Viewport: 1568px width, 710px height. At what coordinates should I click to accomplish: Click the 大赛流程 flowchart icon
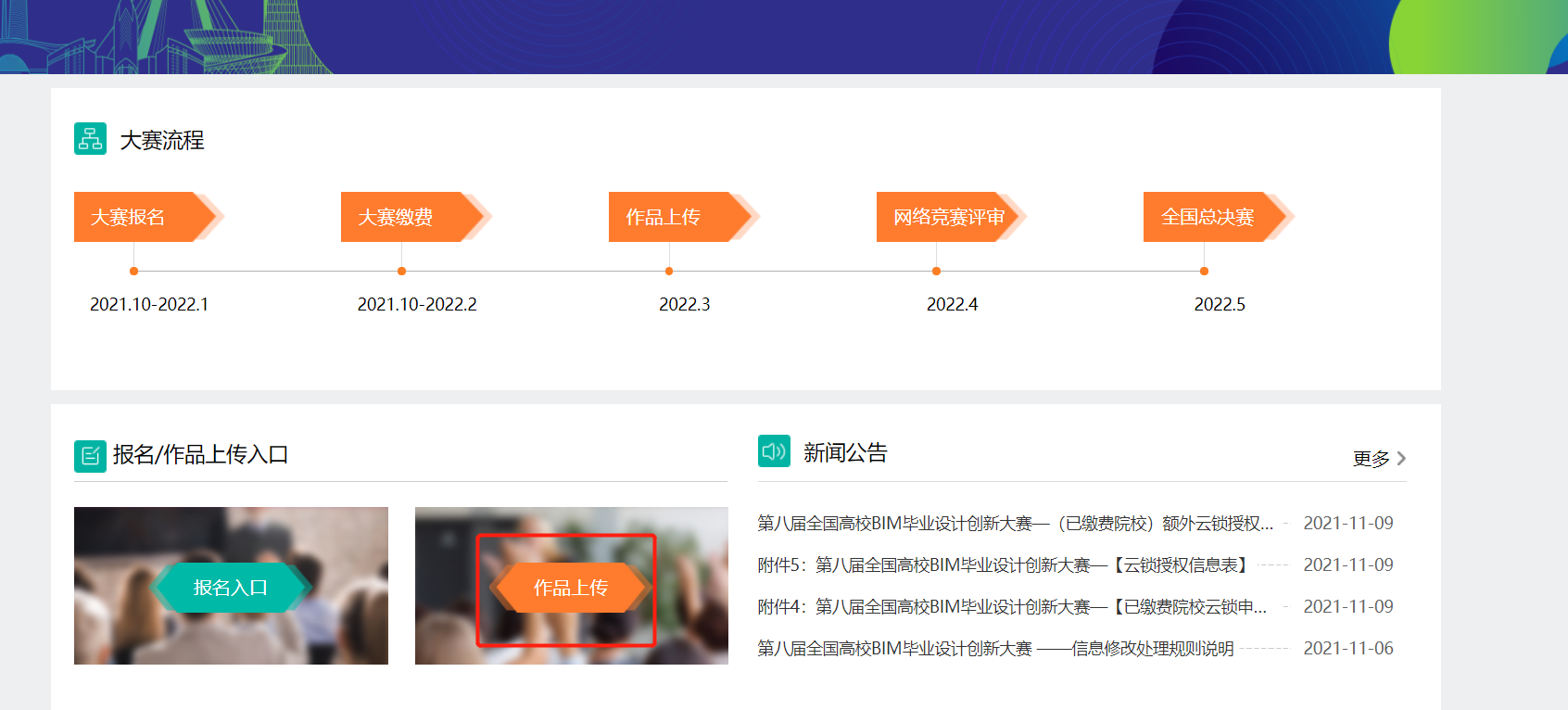(90, 139)
